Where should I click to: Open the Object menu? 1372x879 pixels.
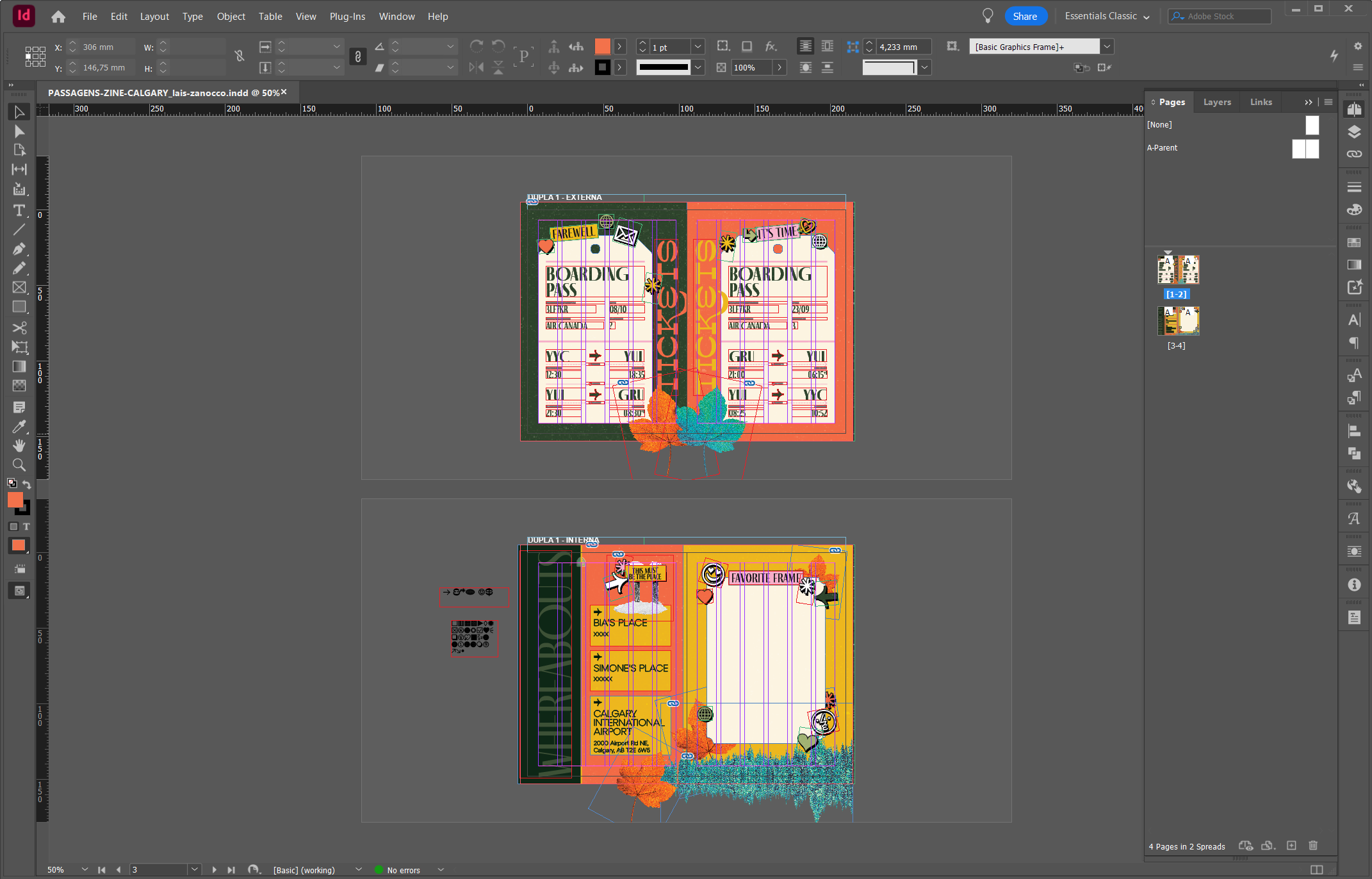[x=231, y=17]
